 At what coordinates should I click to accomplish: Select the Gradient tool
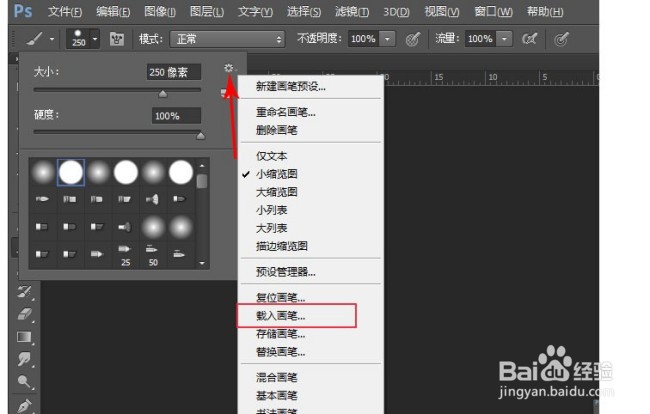pos(25,337)
